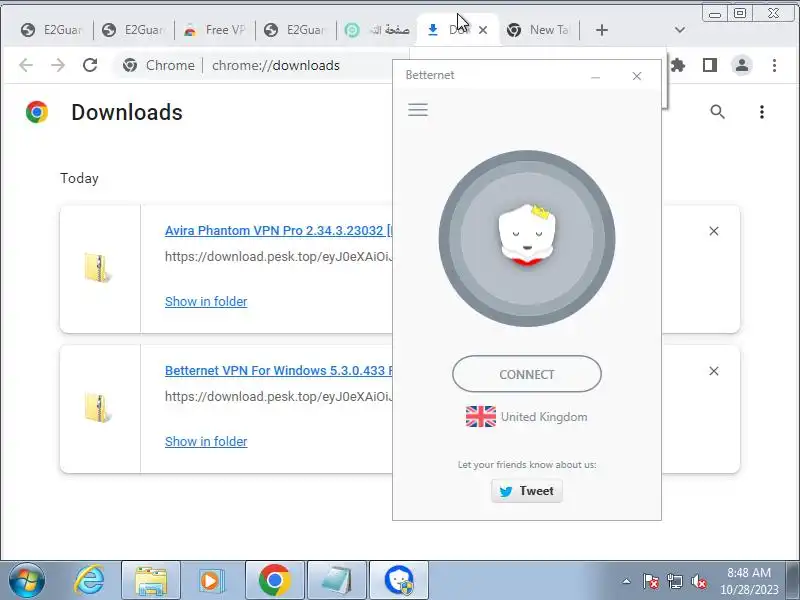
Task: Switch to the first E2Guardian tab
Action: 51,30
